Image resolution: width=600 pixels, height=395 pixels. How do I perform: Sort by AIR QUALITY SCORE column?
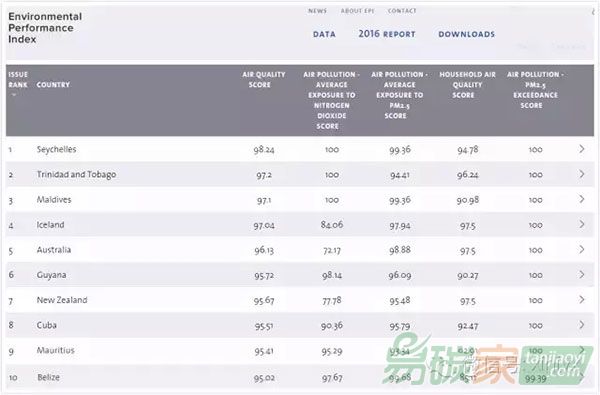click(x=264, y=80)
